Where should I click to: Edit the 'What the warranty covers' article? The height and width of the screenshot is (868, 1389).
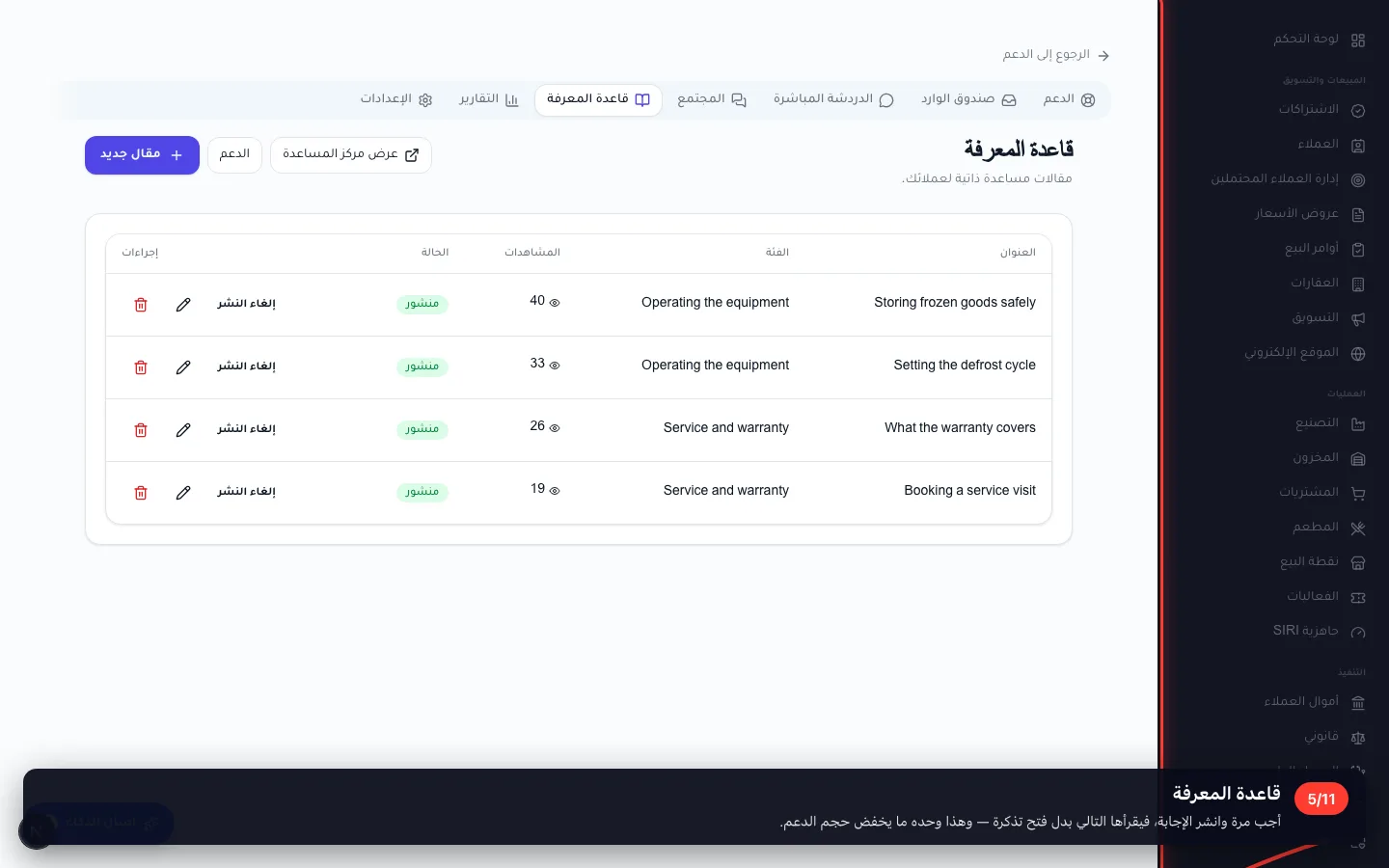pyautogui.click(x=183, y=430)
